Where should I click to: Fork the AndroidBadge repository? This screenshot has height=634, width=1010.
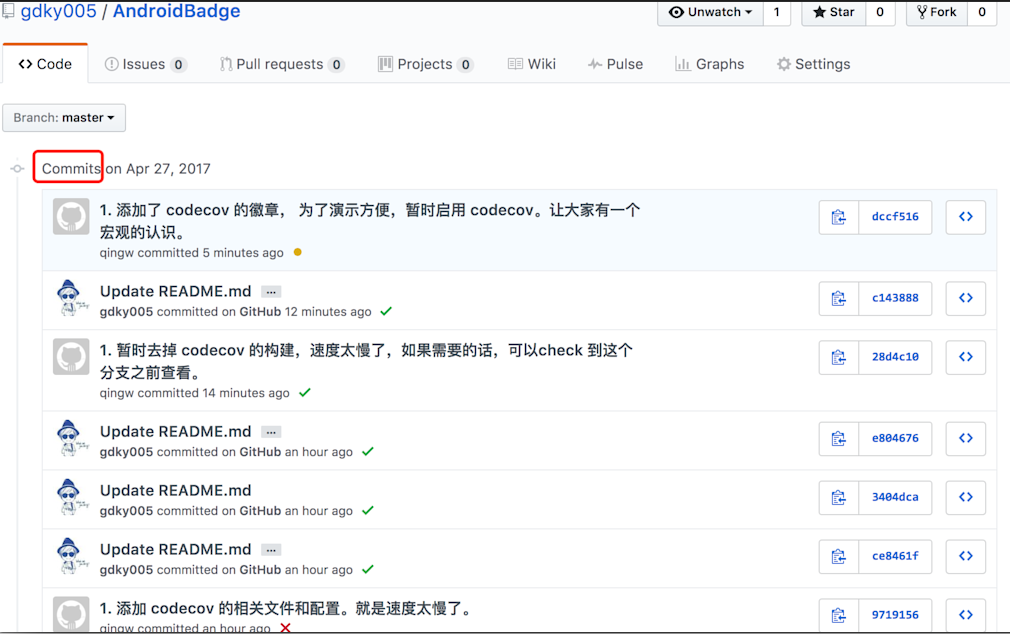937,12
